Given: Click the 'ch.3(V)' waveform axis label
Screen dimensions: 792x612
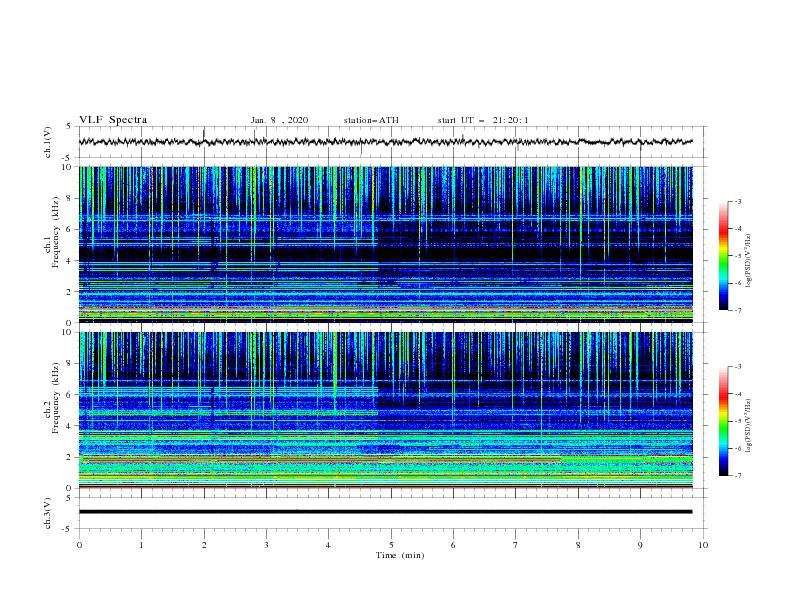Looking at the screenshot, I should coord(48,513).
